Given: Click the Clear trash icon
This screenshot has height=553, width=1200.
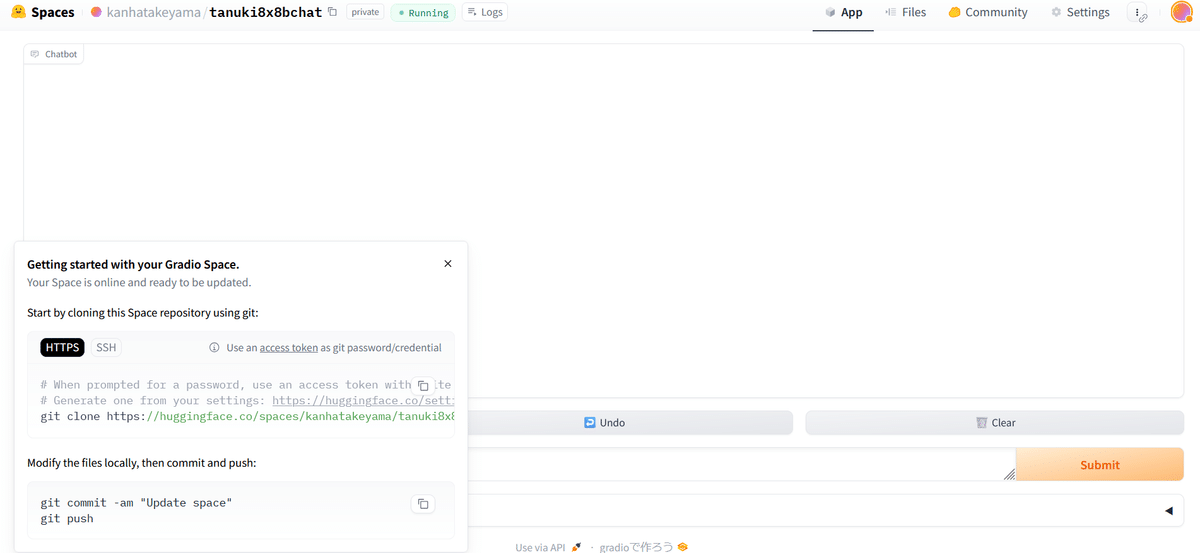Looking at the screenshot, I should pyautogui.click(x=982, y=423).
